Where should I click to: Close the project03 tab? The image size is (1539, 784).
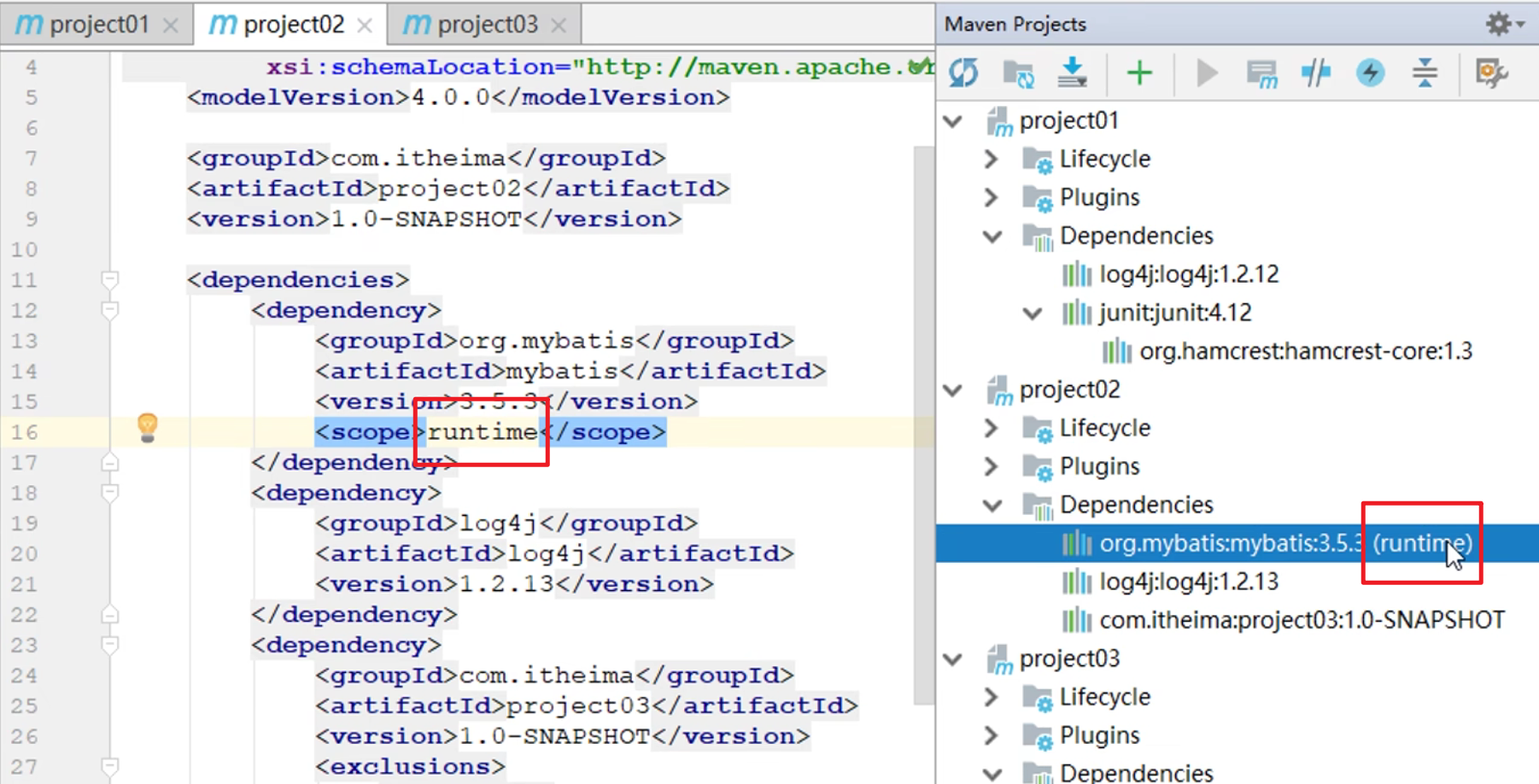[559, 26]
